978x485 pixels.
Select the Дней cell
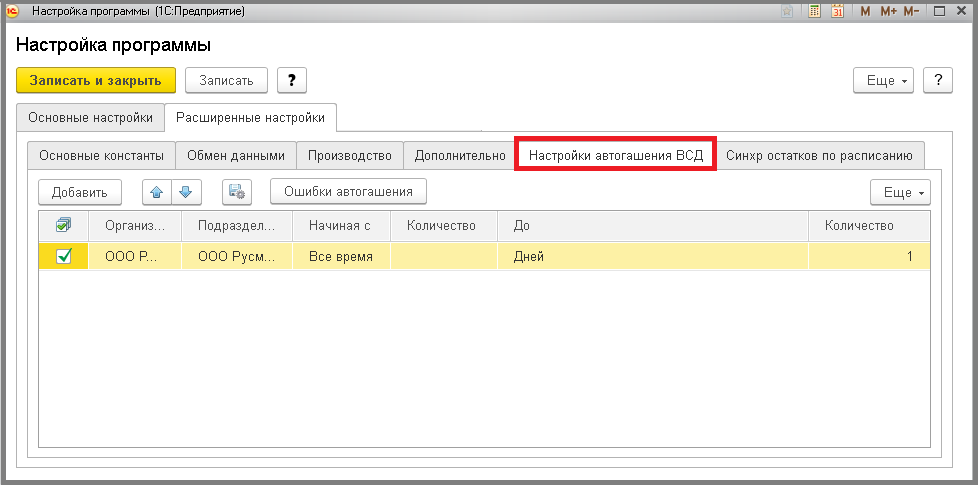[653, 256]
